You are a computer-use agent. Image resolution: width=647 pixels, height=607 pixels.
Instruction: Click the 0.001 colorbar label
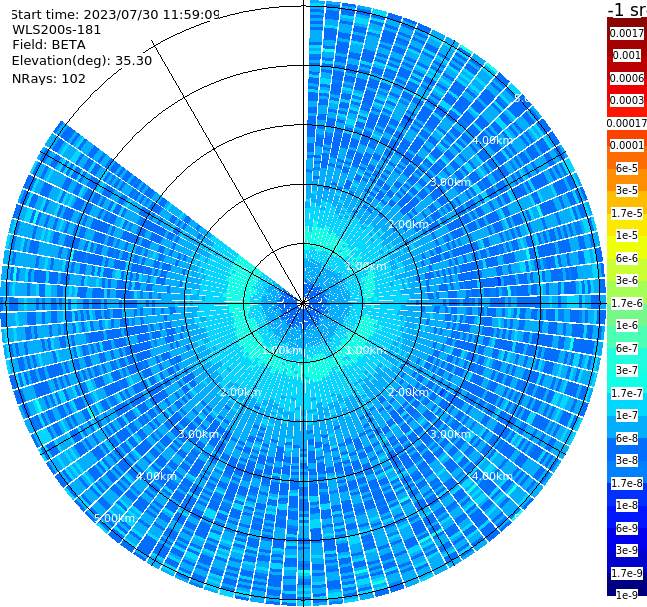(627, 55)
